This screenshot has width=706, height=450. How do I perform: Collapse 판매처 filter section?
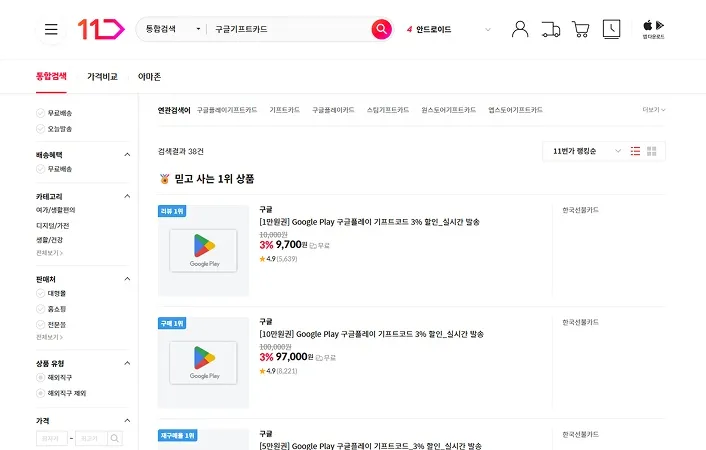point(127,279)
